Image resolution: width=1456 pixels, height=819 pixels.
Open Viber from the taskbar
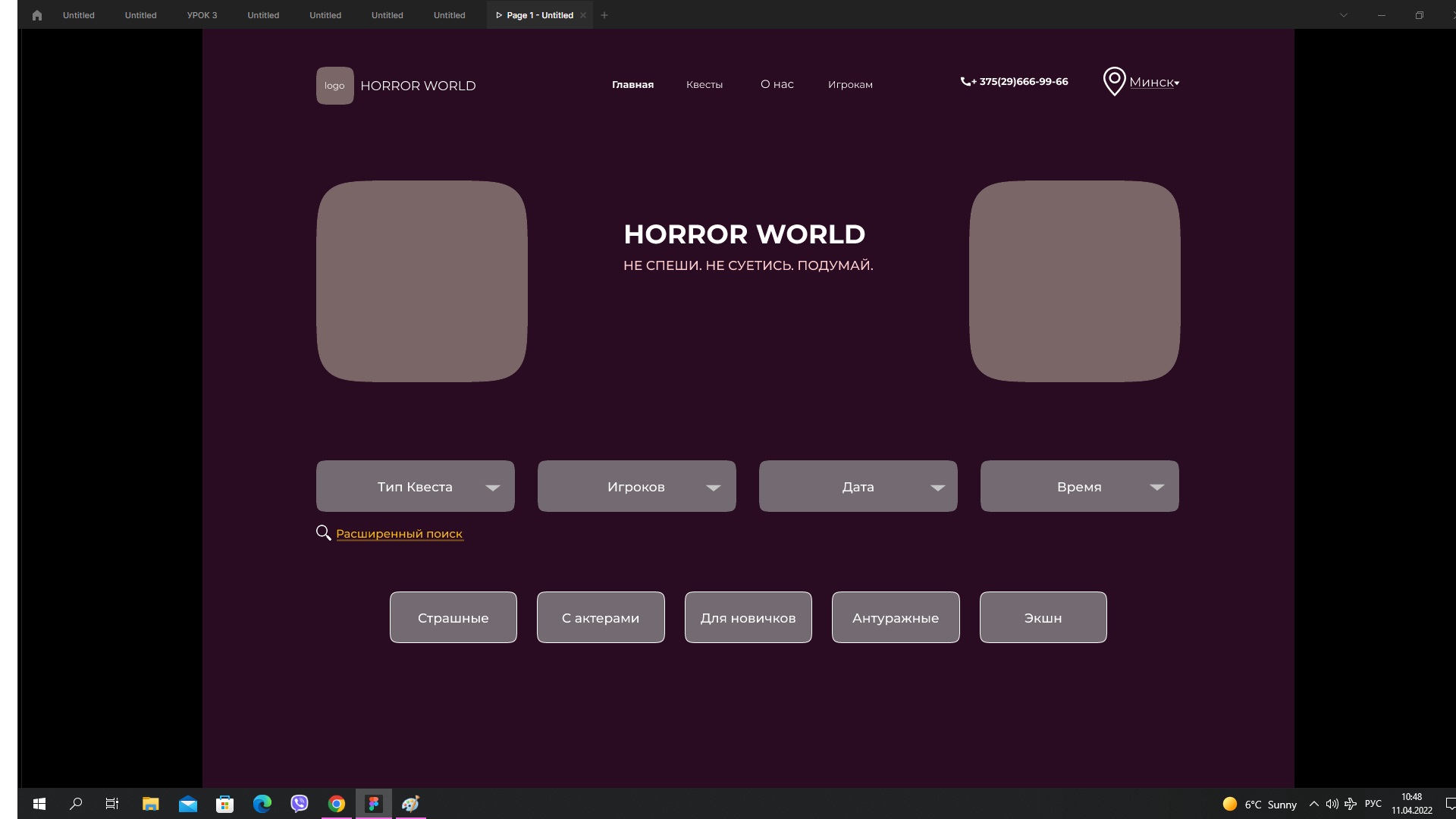[x=300, y=804]
